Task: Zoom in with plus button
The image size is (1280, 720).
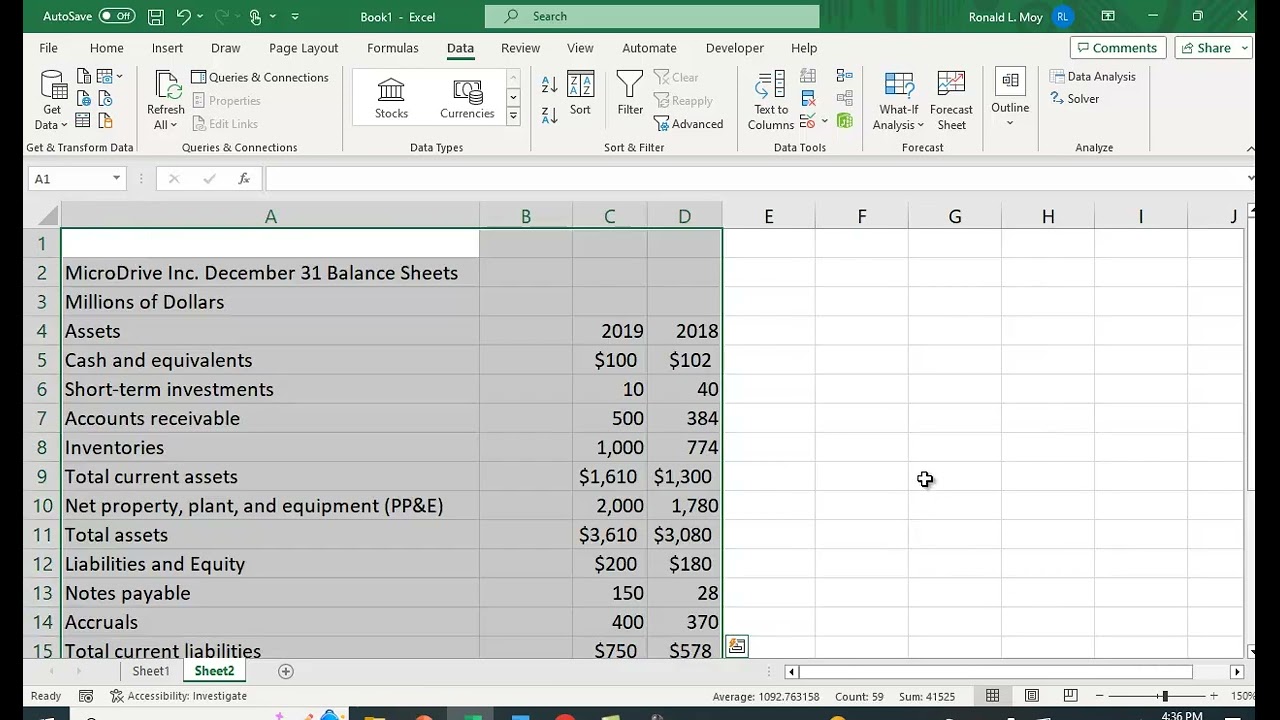Action: coord(1213,696)
